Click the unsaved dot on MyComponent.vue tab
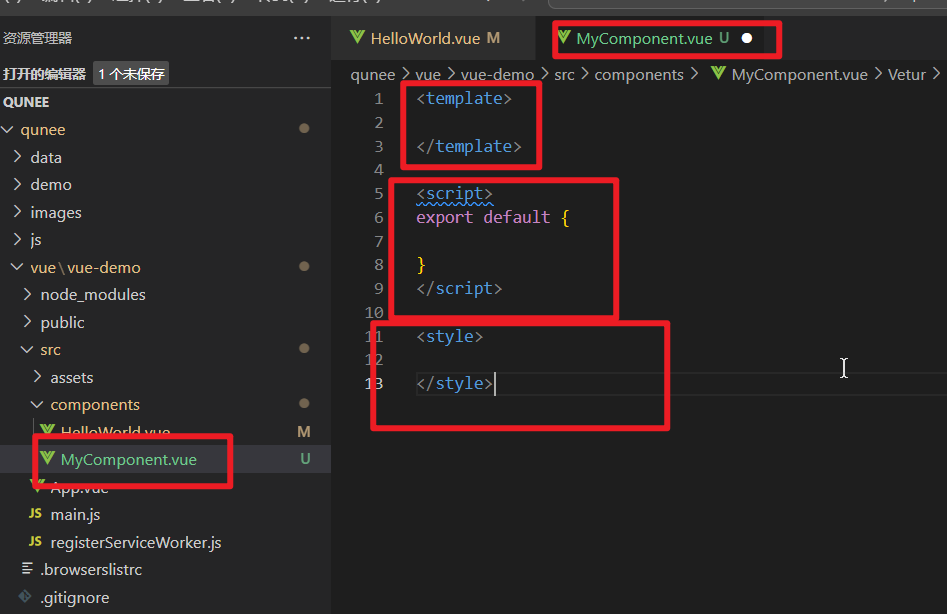 click(x=746, y=38)
